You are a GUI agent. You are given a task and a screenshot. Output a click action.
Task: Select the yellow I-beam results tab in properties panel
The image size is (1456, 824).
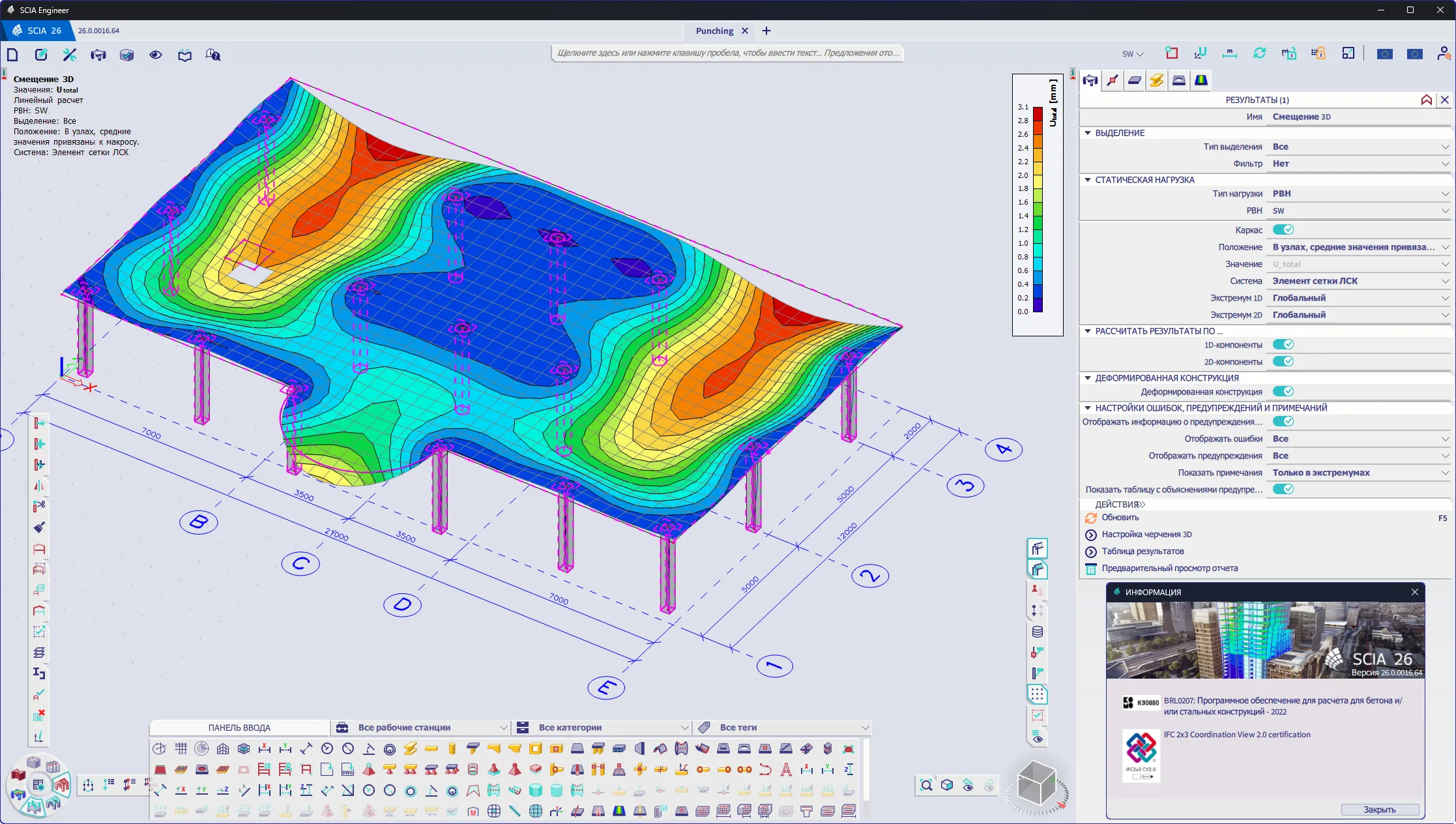click(x=1157, y=80)
